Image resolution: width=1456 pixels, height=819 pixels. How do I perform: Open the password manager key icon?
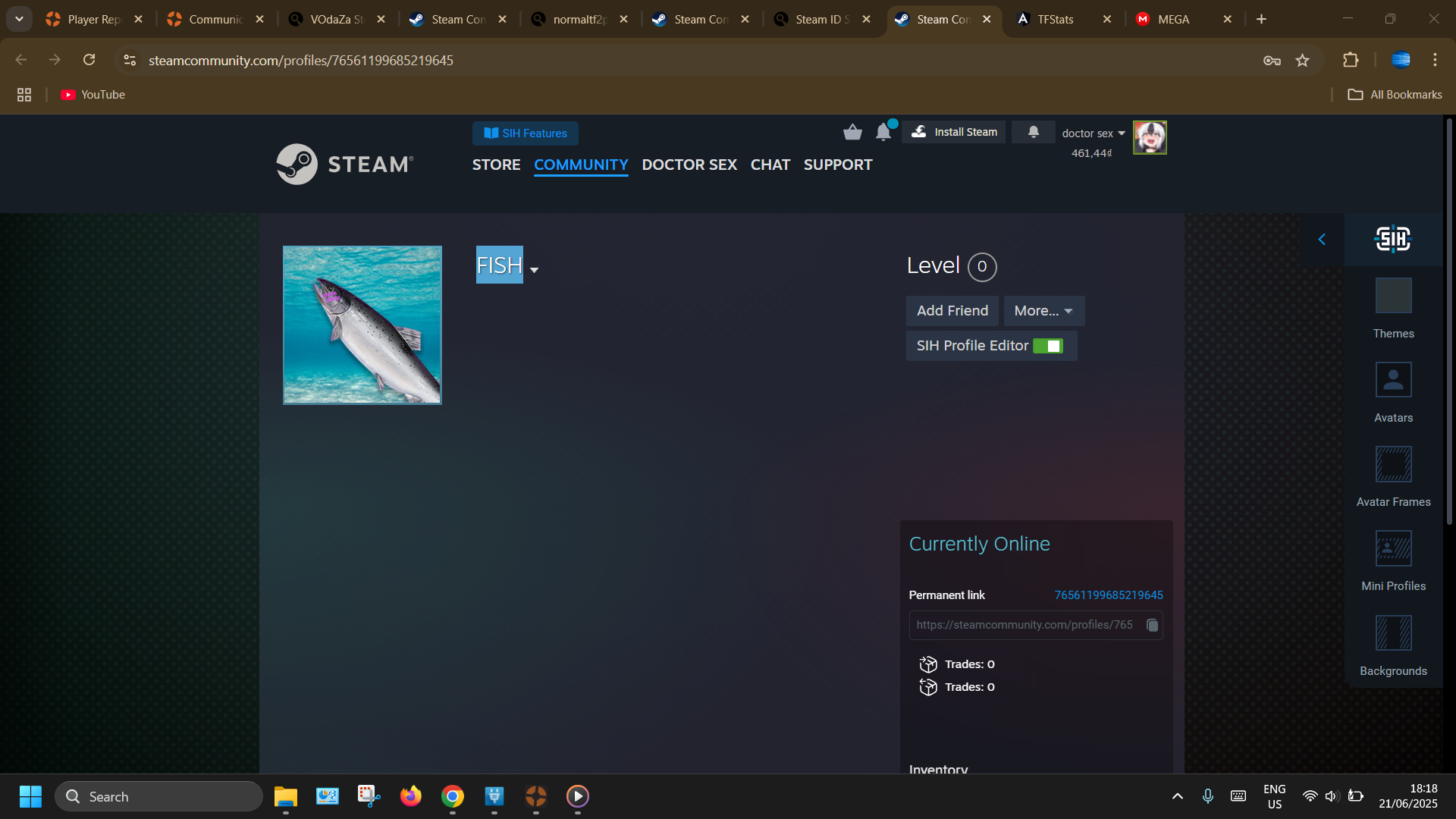(1272, 61)
